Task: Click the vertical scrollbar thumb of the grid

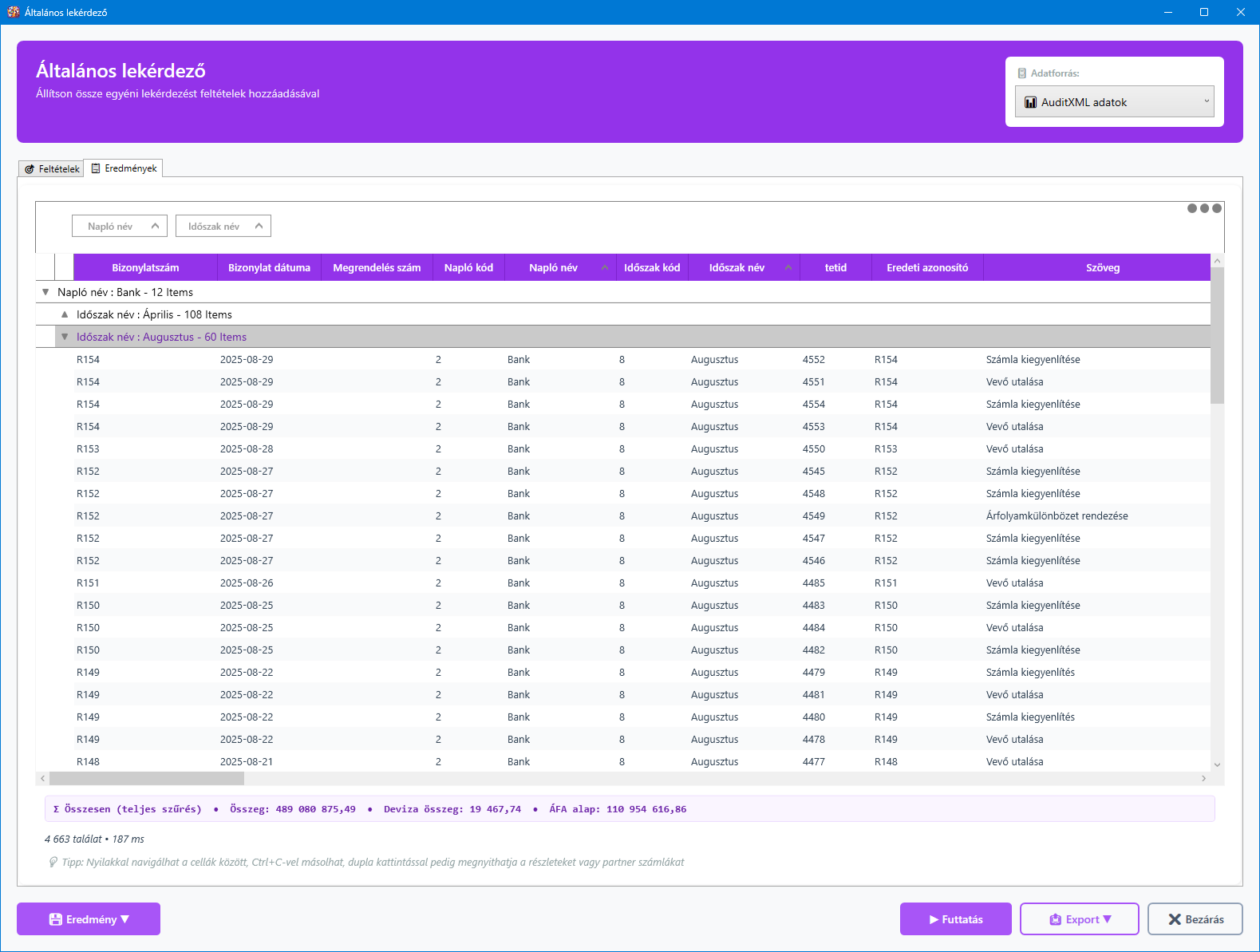Action: coord(1217,335)
